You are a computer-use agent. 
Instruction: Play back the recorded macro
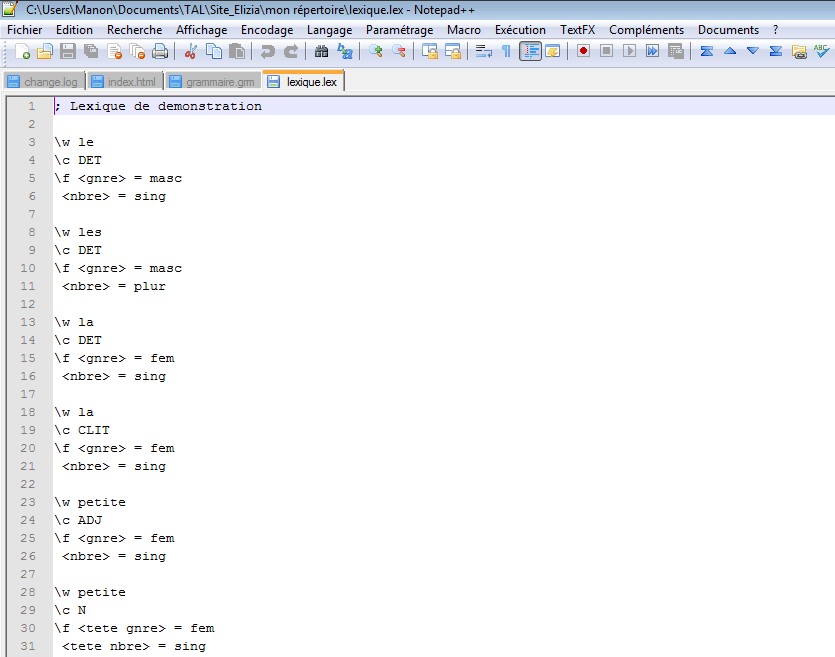tap(629, 51)
